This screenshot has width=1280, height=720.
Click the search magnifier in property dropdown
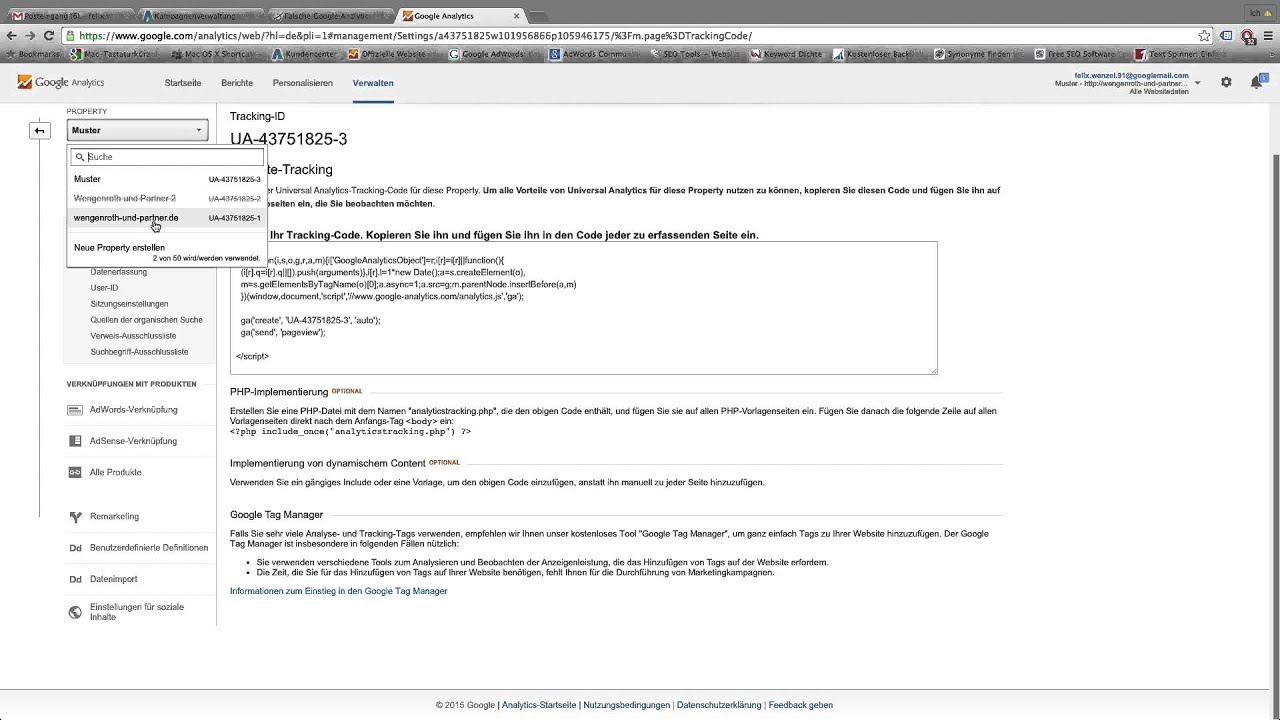point(80,157)
